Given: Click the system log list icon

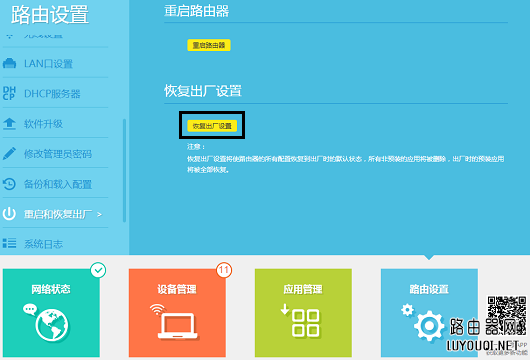Looking at the screenshot, I should pyautogui.click(x=9, y=243).
